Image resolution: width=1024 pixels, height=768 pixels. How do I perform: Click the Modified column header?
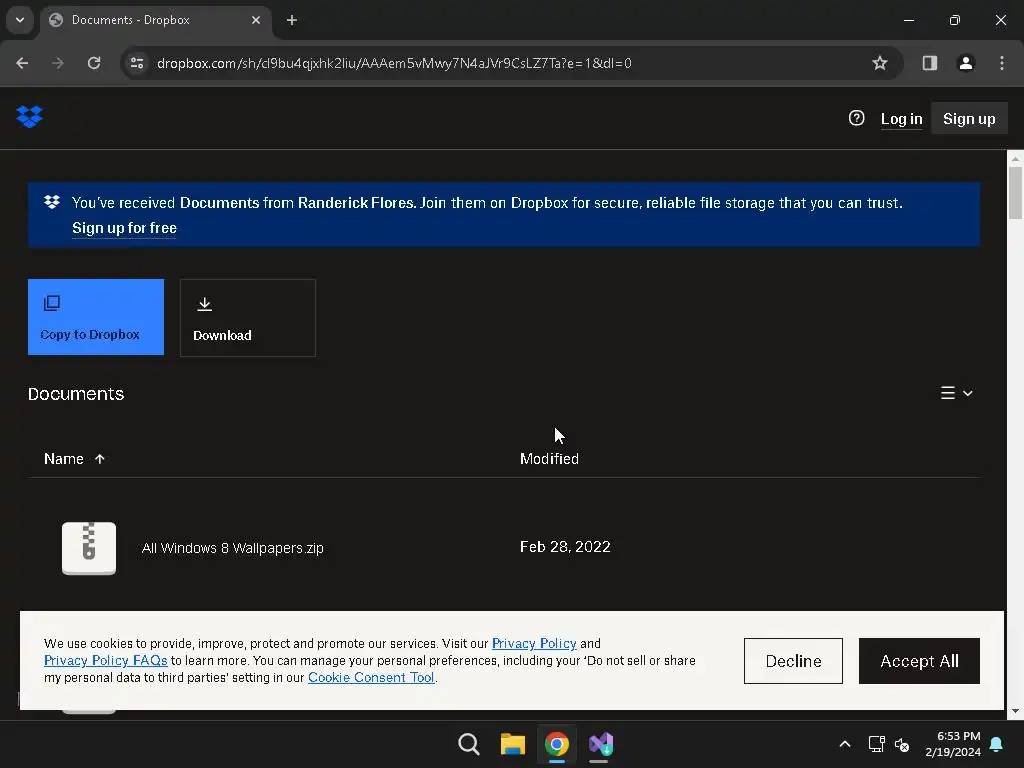549,459
